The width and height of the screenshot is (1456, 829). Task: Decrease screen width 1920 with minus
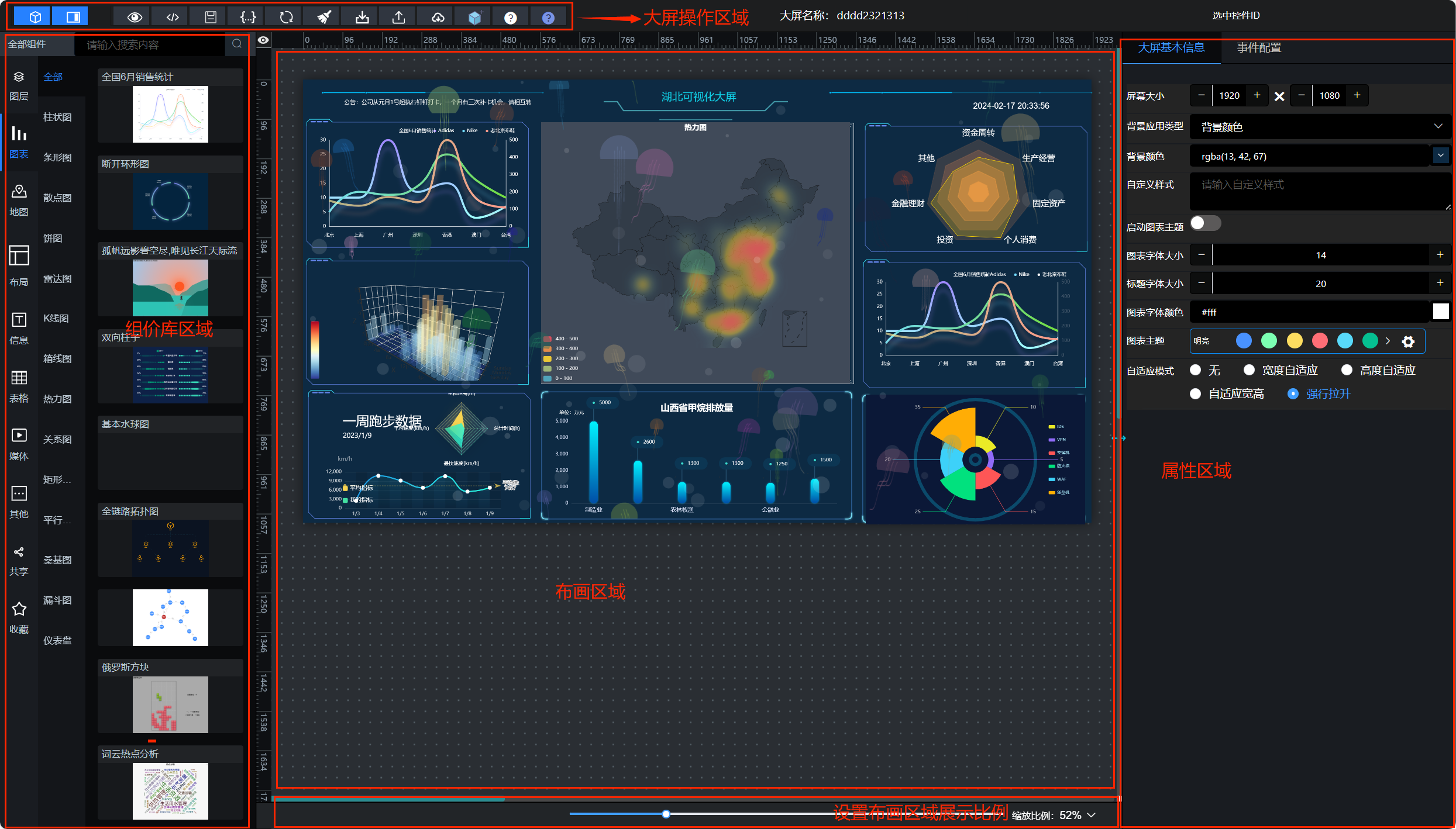point(1202,95)
